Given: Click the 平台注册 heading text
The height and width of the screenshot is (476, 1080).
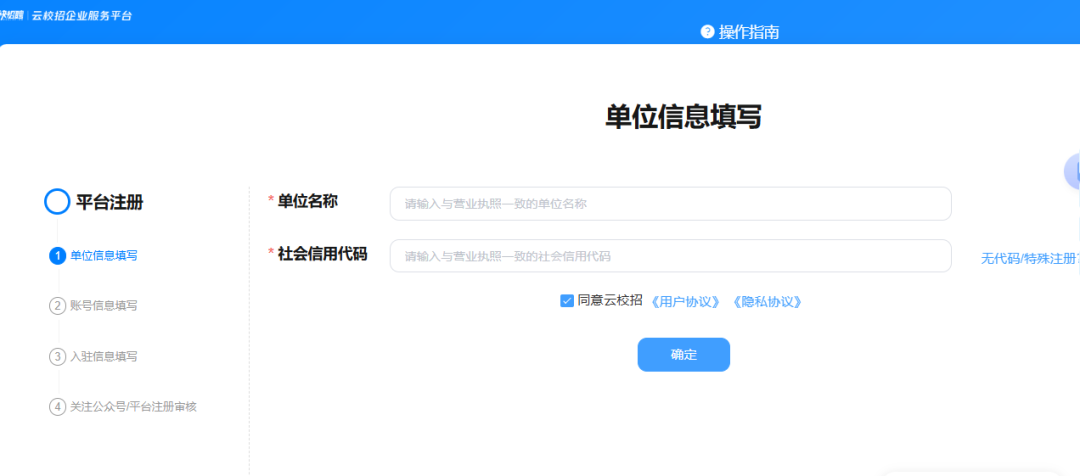Looking at the screenshot, I should (x=110, y=203).
